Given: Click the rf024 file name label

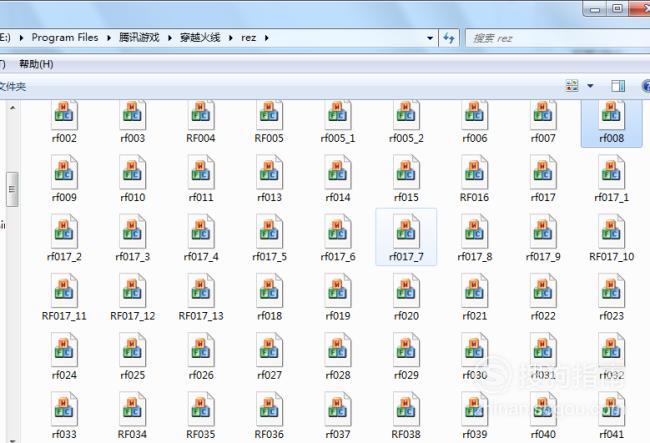Looking at the screenshot, I should 64,375.
